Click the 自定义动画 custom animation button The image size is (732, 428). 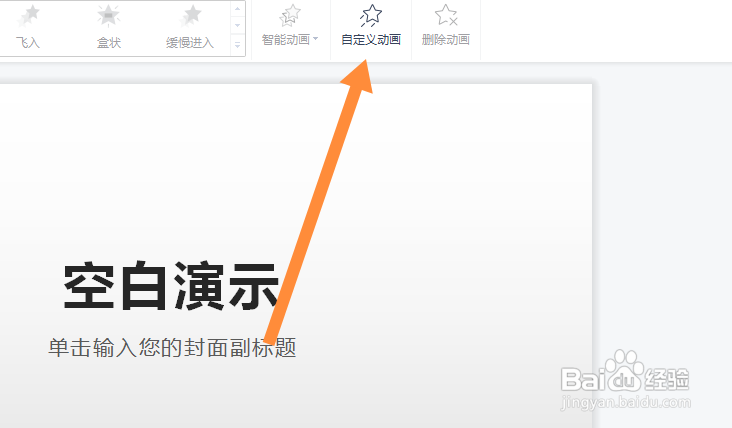(371, 26)
